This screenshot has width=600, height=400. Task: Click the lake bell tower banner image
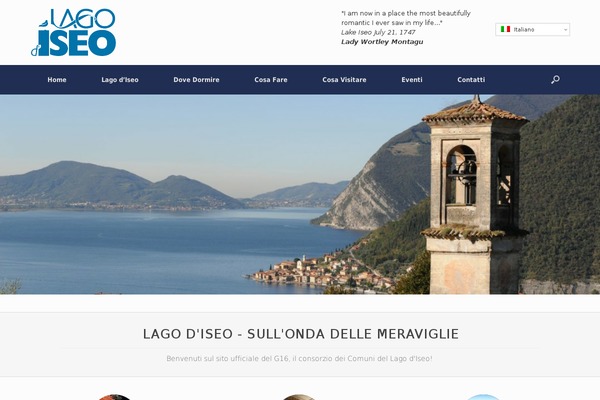tap(300, 194)
